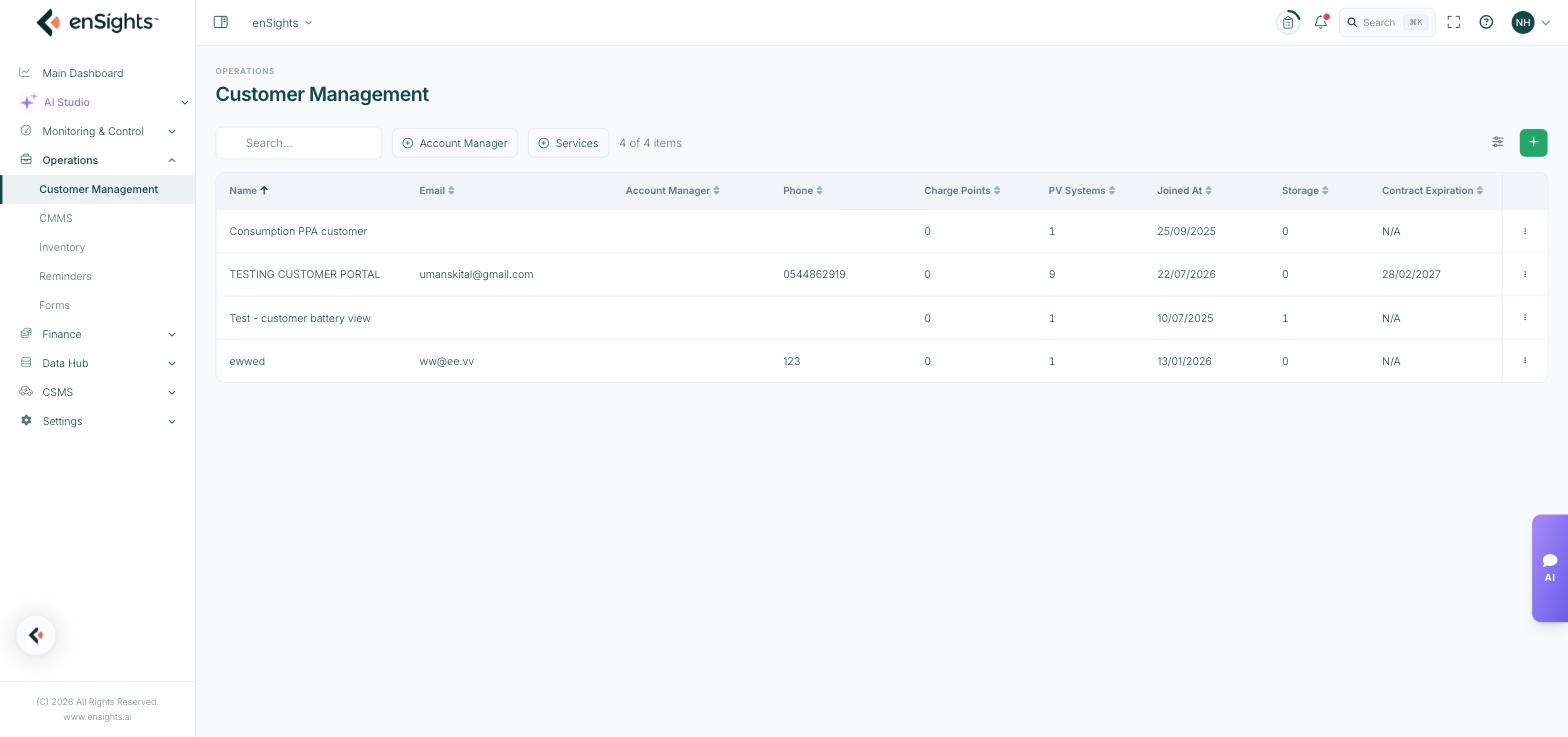1568x737 pixels.
Task: Expand the Data Hub section
Action: [97, 363]
